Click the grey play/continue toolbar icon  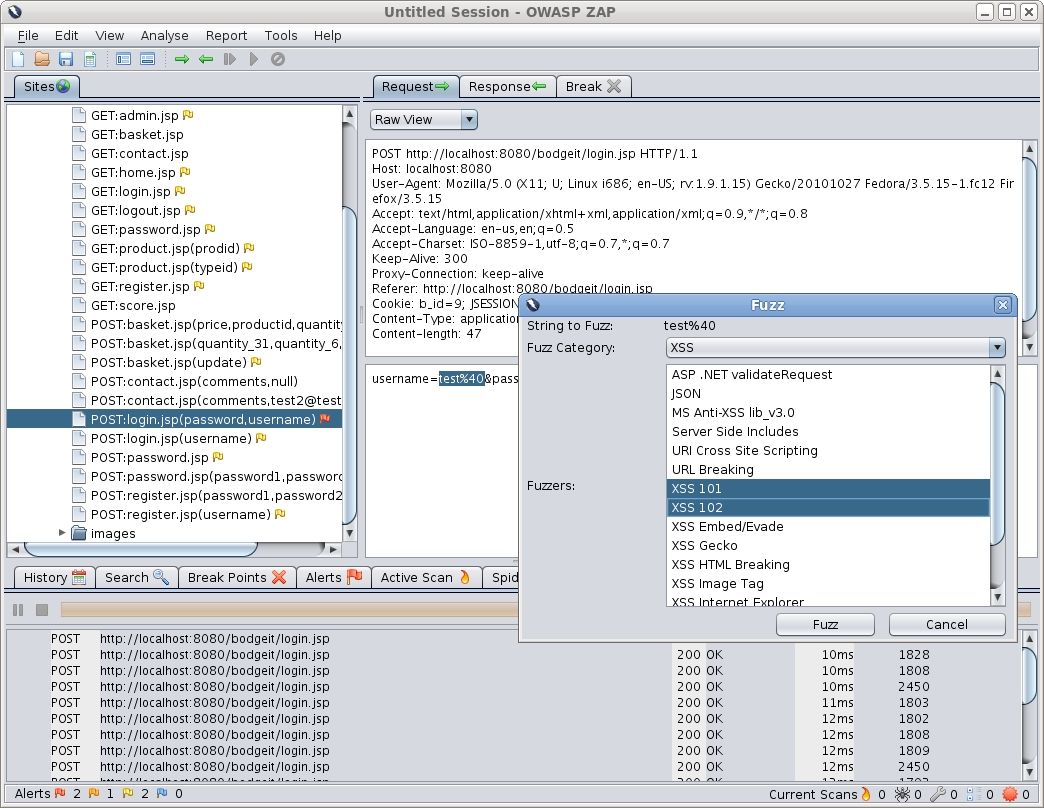[254, 59]
